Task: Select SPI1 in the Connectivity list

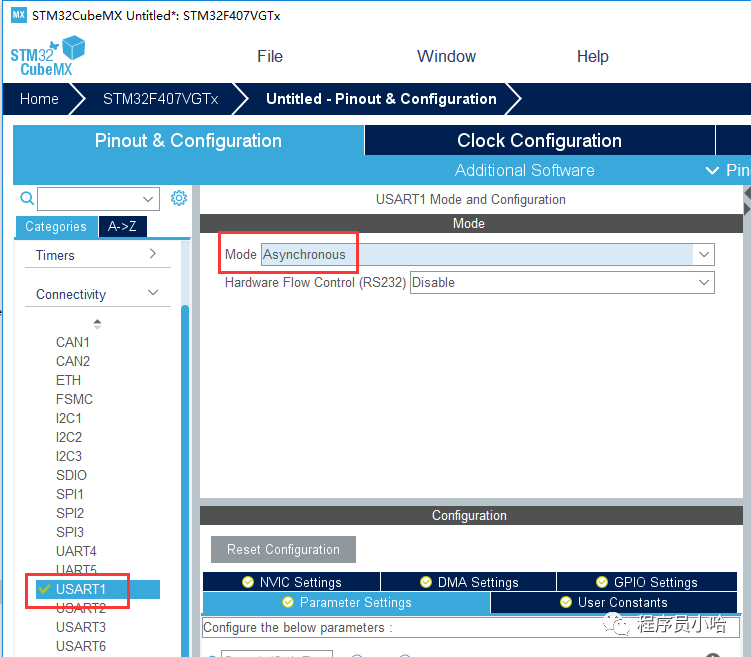Action: click(70, 494)
